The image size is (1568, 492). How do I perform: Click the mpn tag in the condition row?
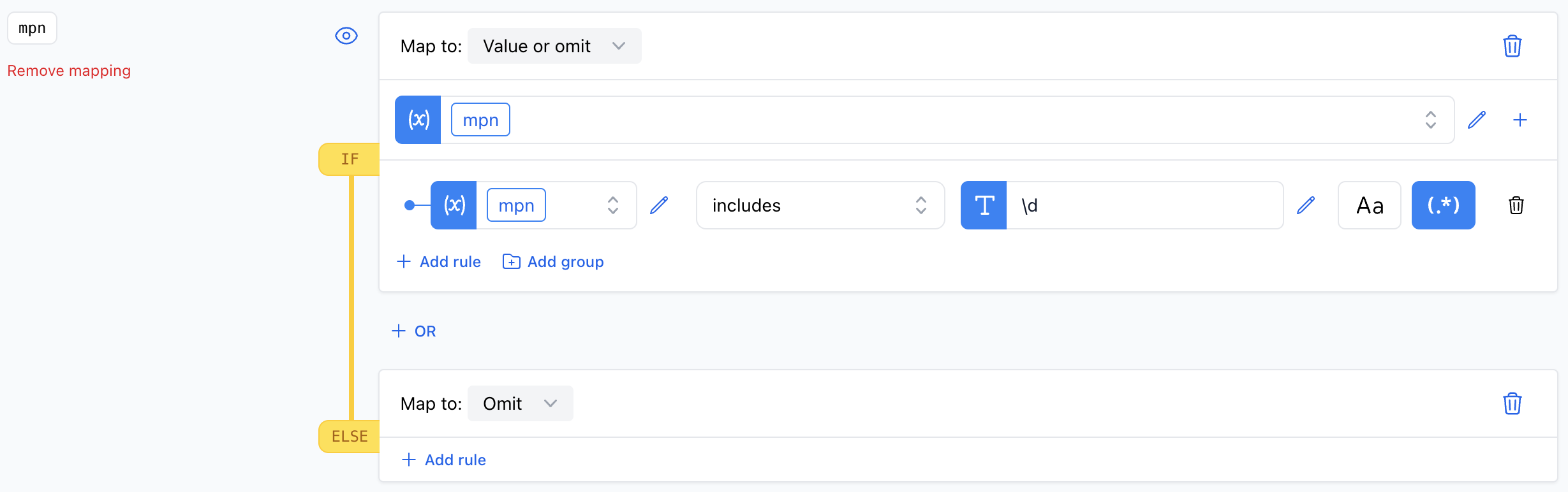point(516,205)
